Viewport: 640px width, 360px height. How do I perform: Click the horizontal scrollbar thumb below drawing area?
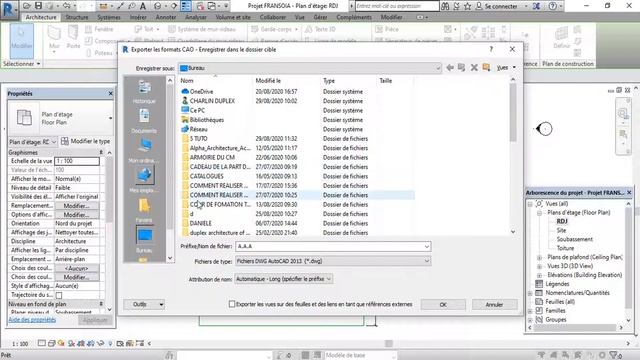[389, 343]
